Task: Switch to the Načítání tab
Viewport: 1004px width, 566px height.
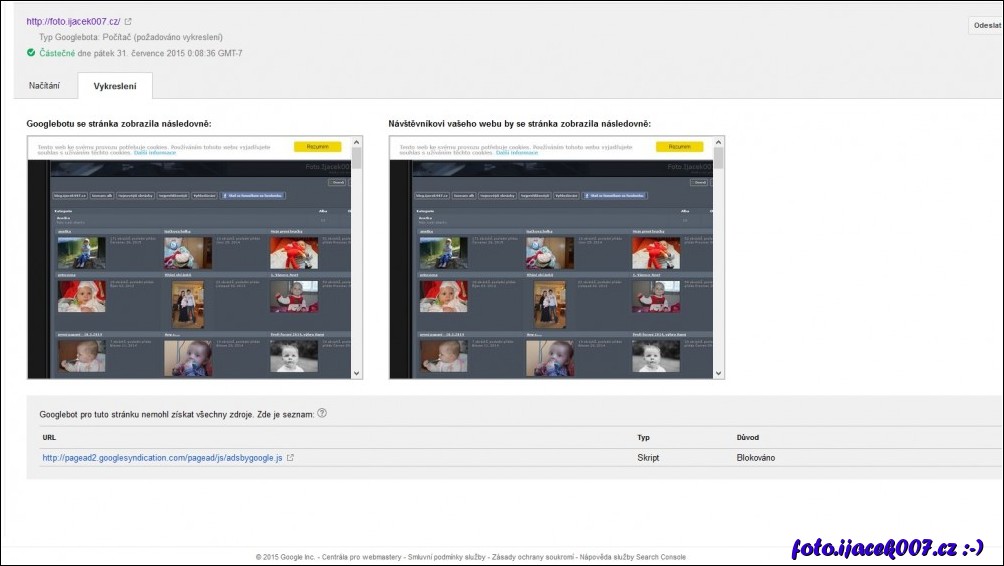Action: click(x=44, y=86)
